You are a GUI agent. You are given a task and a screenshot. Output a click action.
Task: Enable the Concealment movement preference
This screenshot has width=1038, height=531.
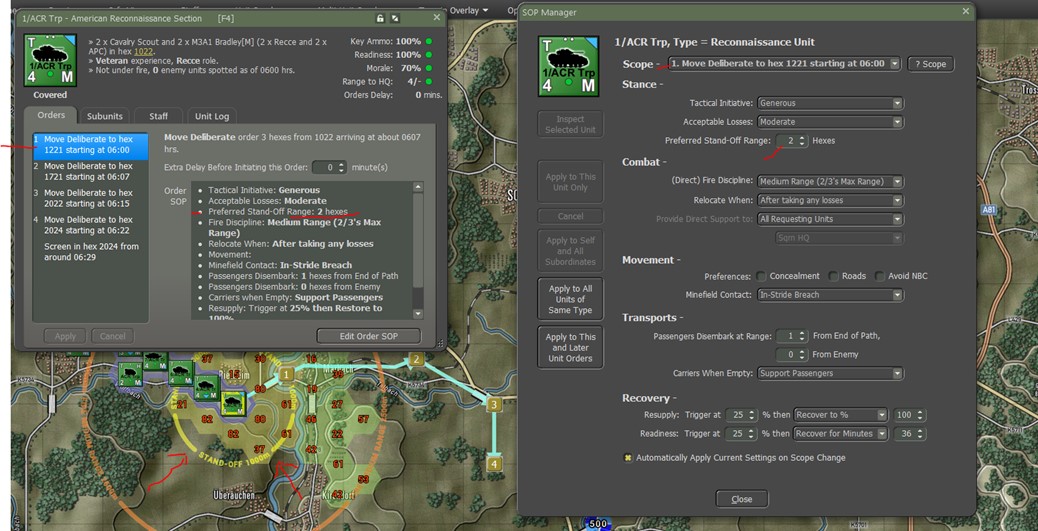pyautogui.click(x=761, y=276)
